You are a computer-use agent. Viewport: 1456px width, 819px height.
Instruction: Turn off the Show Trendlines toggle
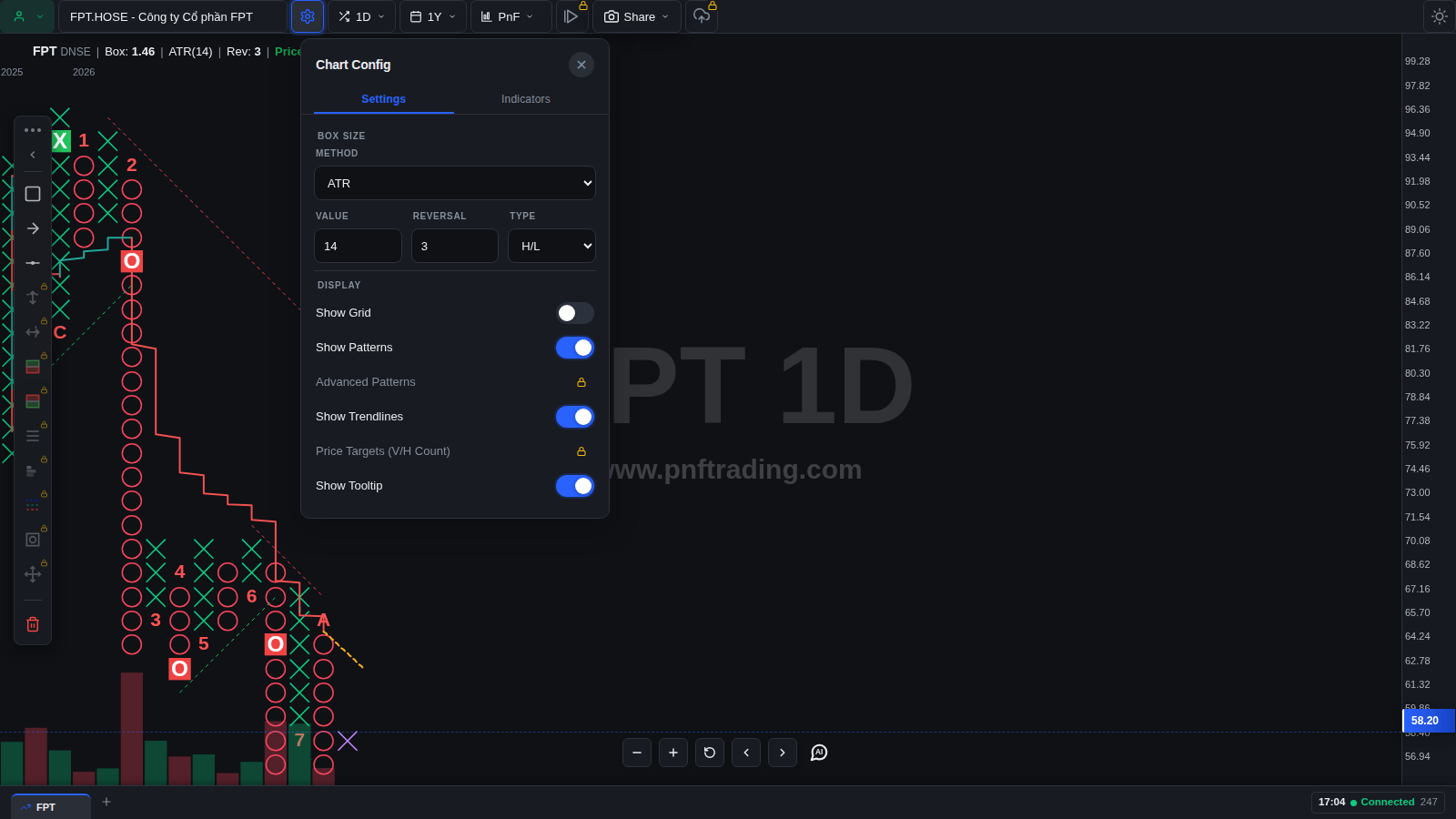coord(575,417)
